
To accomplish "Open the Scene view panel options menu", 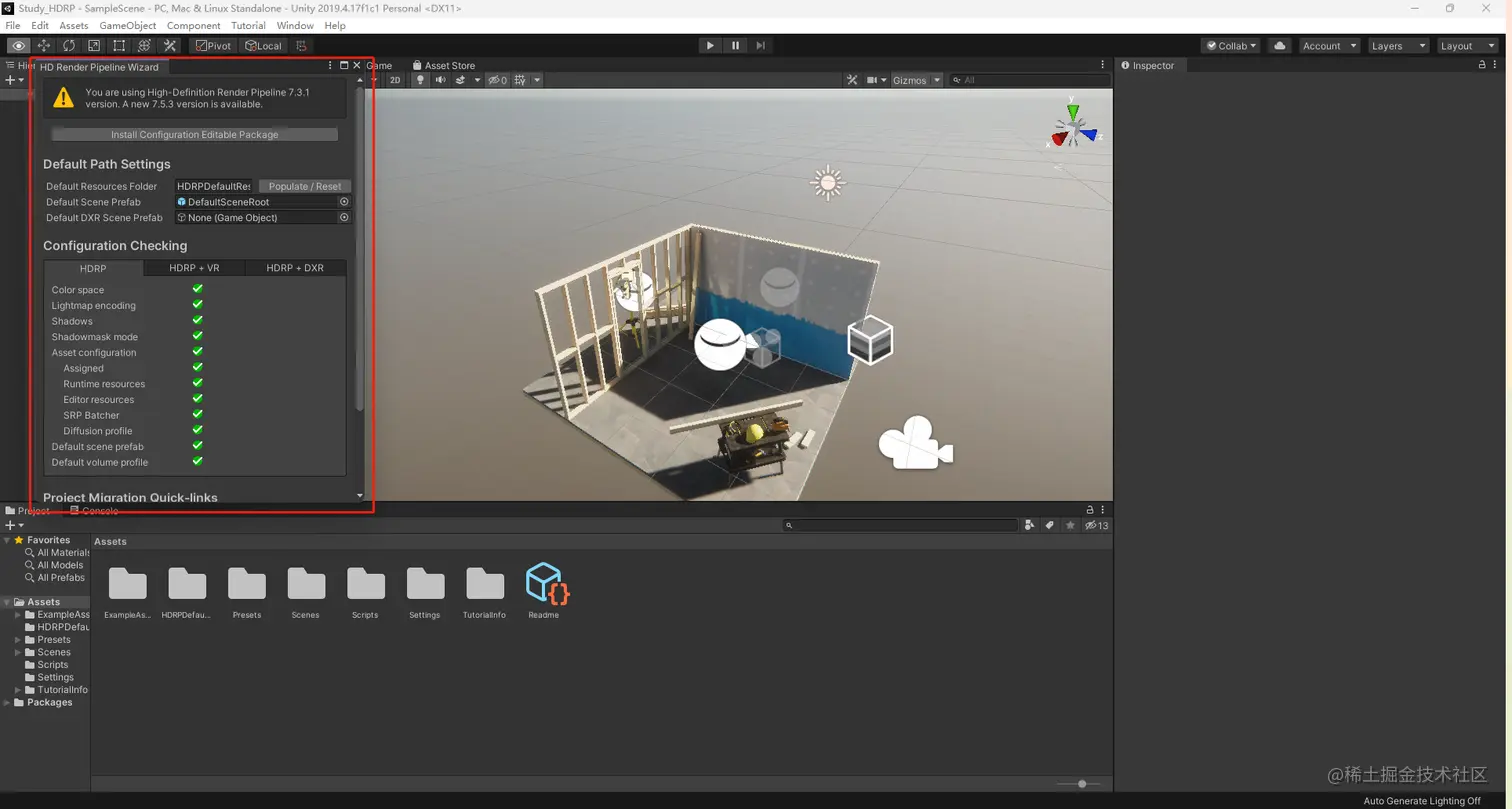I will pyautogui.click(x=1104, y=65).
